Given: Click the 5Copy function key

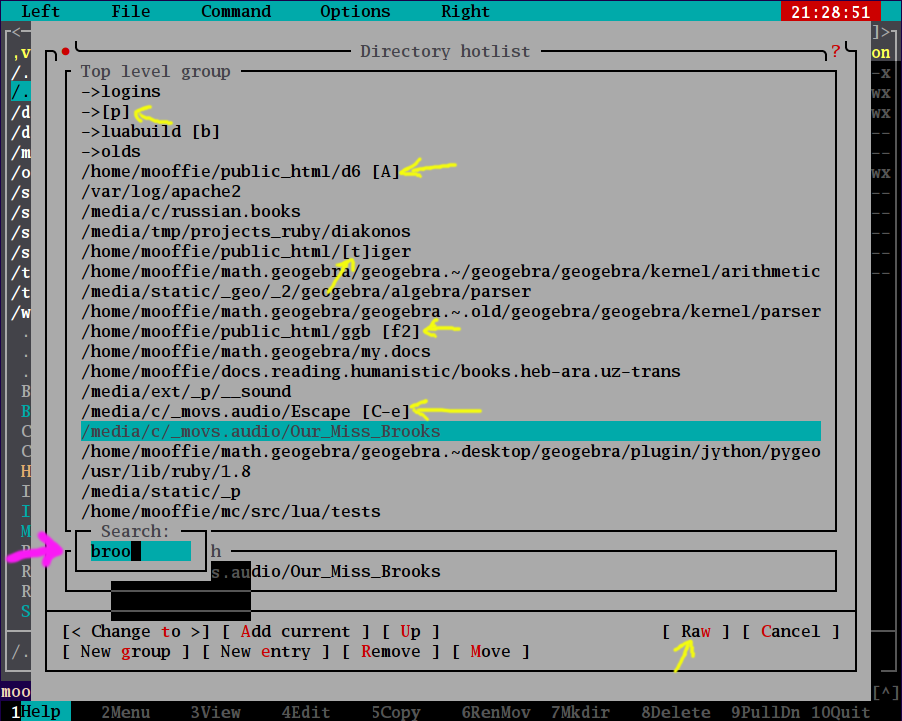Looking at the screenshot, I should coord(396,712).
